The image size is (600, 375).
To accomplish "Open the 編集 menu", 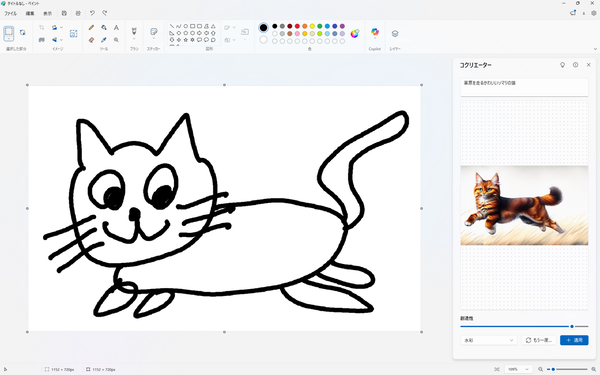I will pos(30,13).
